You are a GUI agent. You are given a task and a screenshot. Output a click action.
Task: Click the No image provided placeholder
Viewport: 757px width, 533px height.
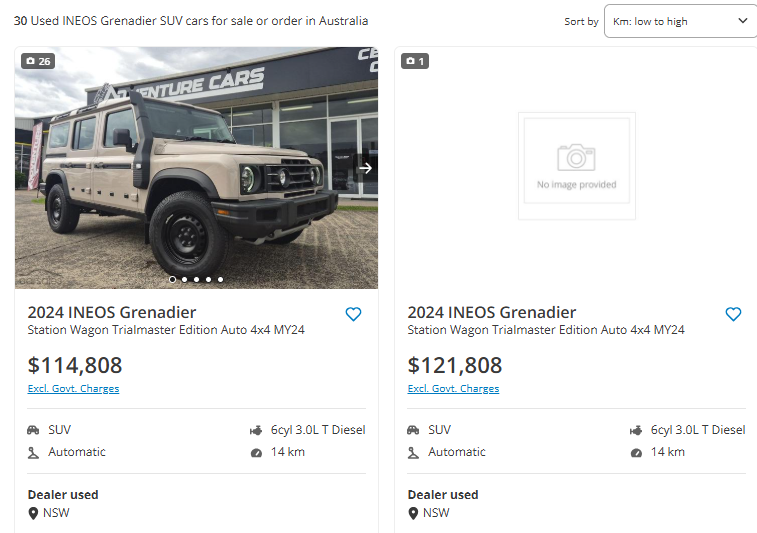pyautogui.click(x=577, y=166)
